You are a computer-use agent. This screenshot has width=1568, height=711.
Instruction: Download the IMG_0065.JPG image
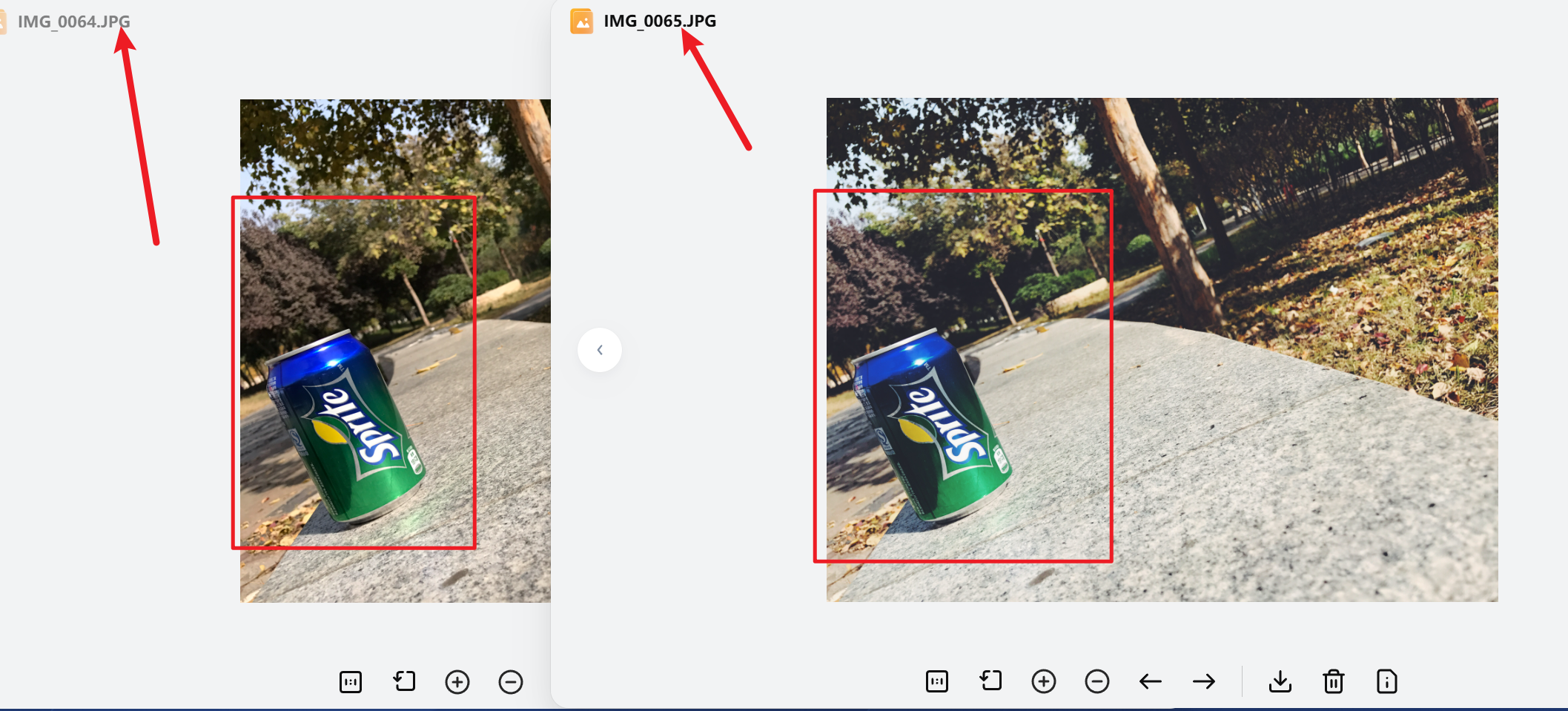[x=1280, y=681]
